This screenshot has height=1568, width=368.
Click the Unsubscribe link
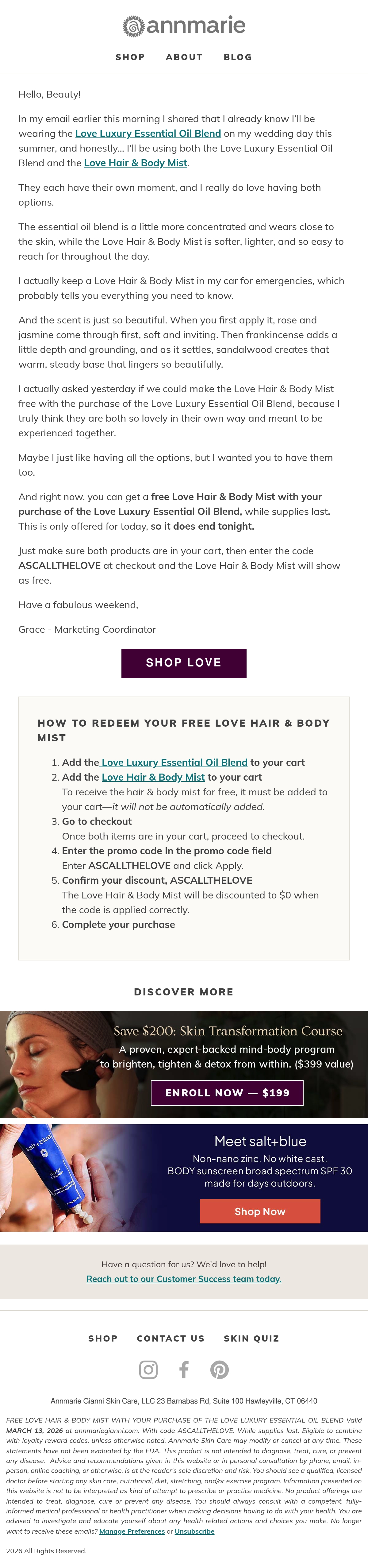pos(194,1531)
